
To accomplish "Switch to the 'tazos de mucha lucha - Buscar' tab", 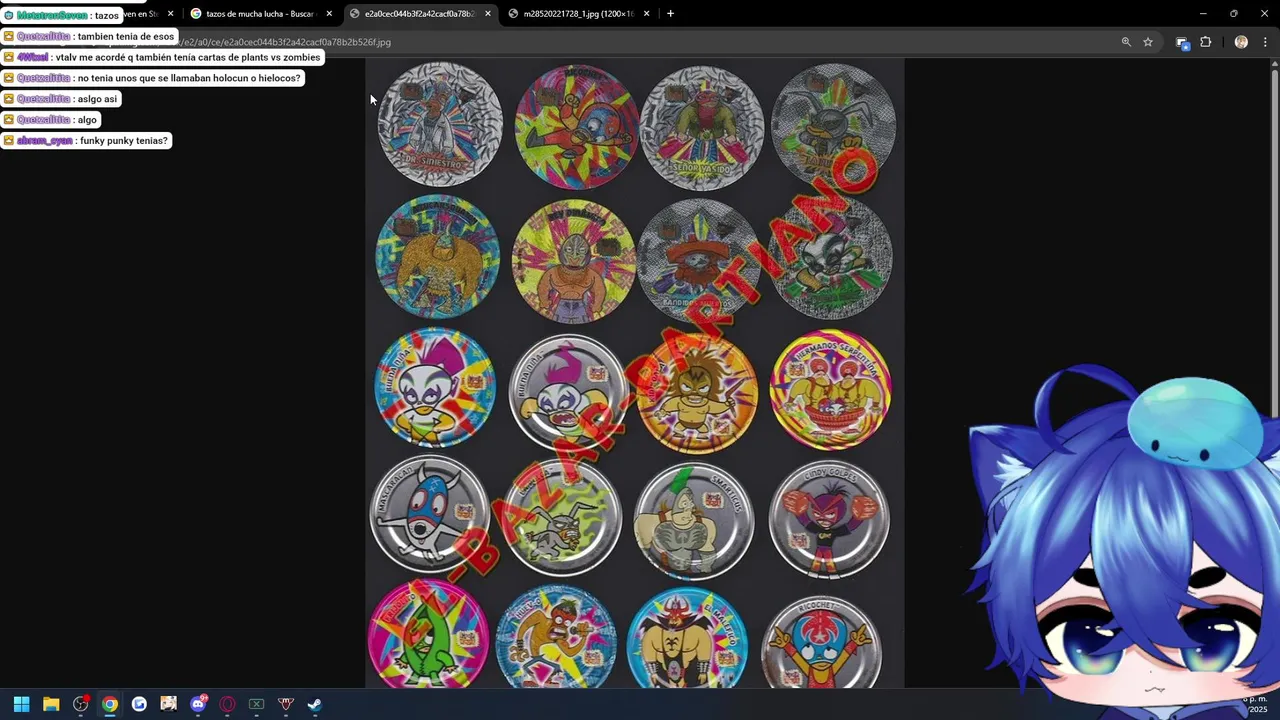I will (261, 14).
